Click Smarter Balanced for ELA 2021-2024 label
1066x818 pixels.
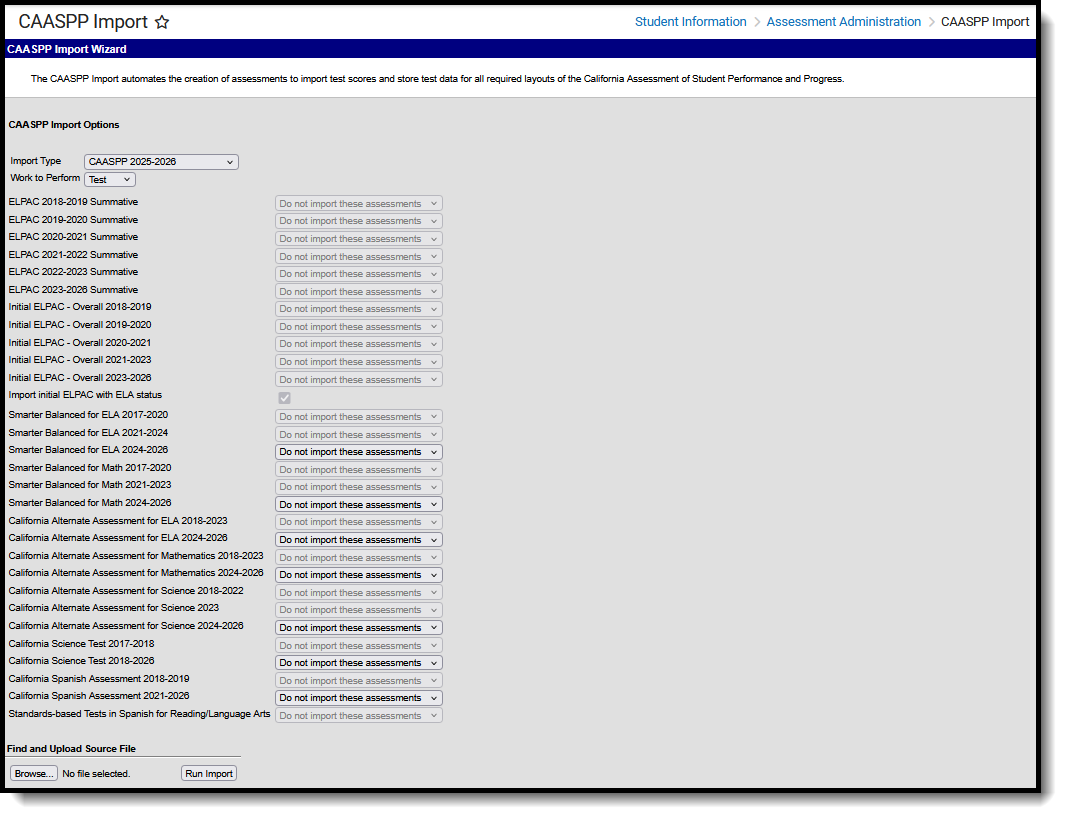click(88, 432)
